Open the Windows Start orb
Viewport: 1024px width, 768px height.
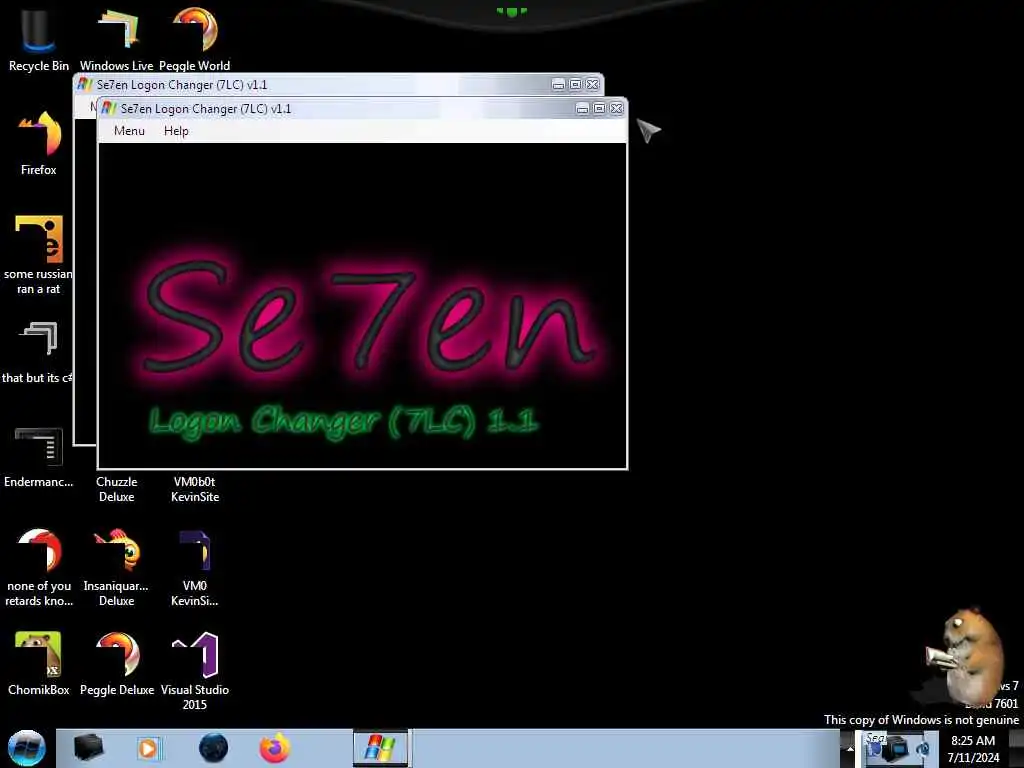pos(26,748)
